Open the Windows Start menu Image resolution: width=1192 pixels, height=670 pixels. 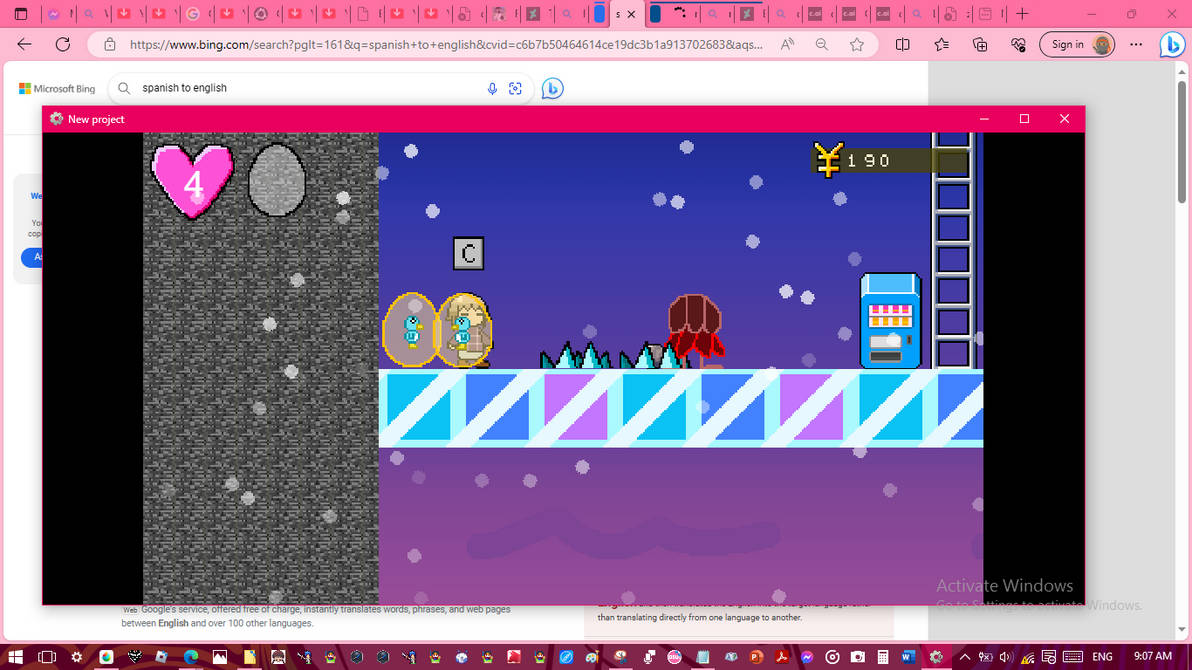point(15,656)
